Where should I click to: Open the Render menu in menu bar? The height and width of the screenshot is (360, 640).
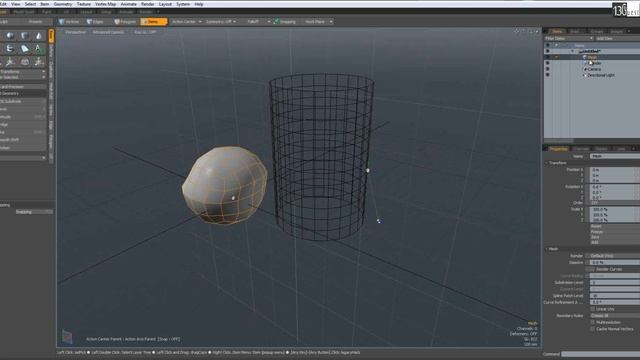click(x=147, y=4)
